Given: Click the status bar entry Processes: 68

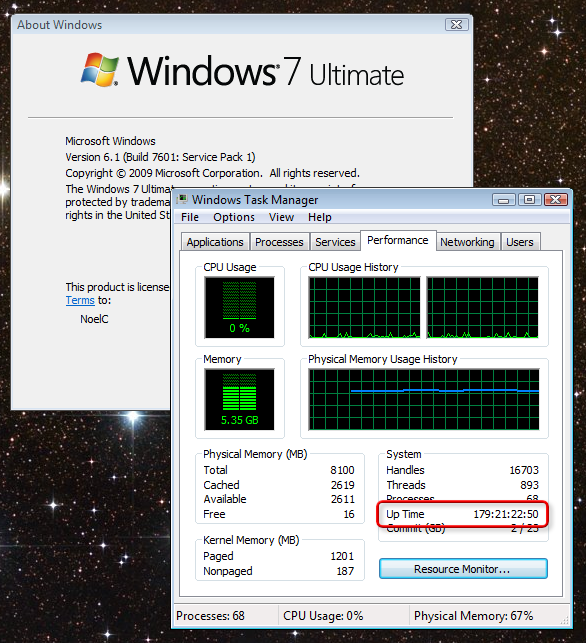Looking at the screenshot, I should pos(210,616).
